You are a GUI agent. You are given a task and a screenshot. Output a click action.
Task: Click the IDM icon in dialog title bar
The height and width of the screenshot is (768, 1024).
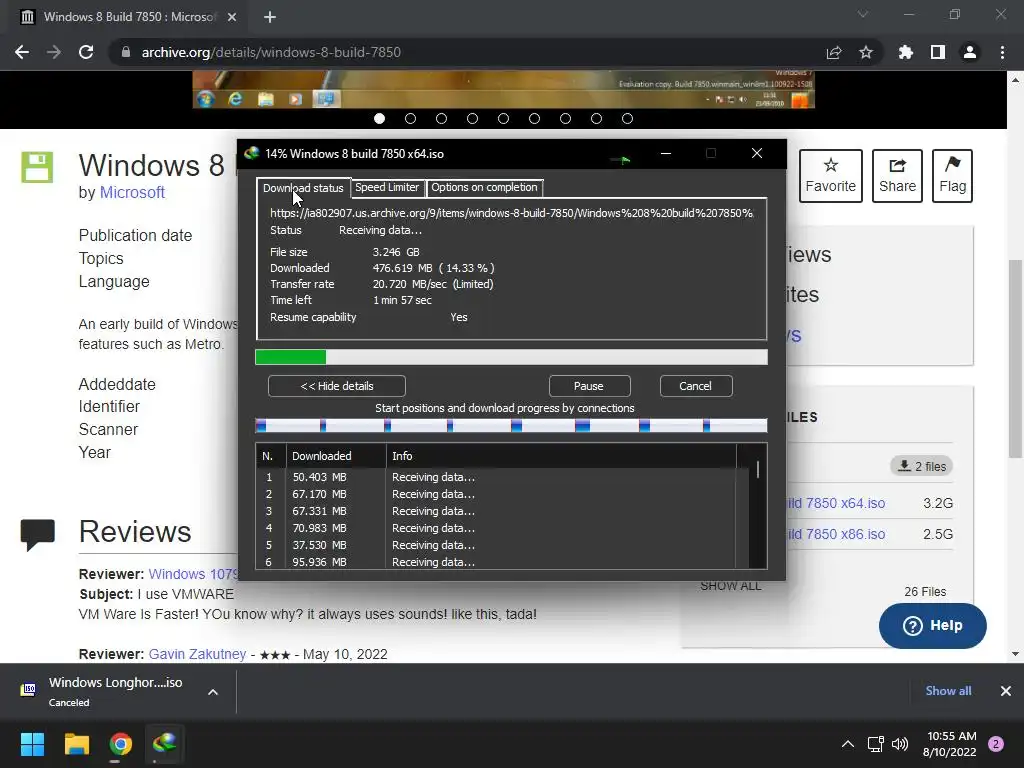tap(251, 153)
